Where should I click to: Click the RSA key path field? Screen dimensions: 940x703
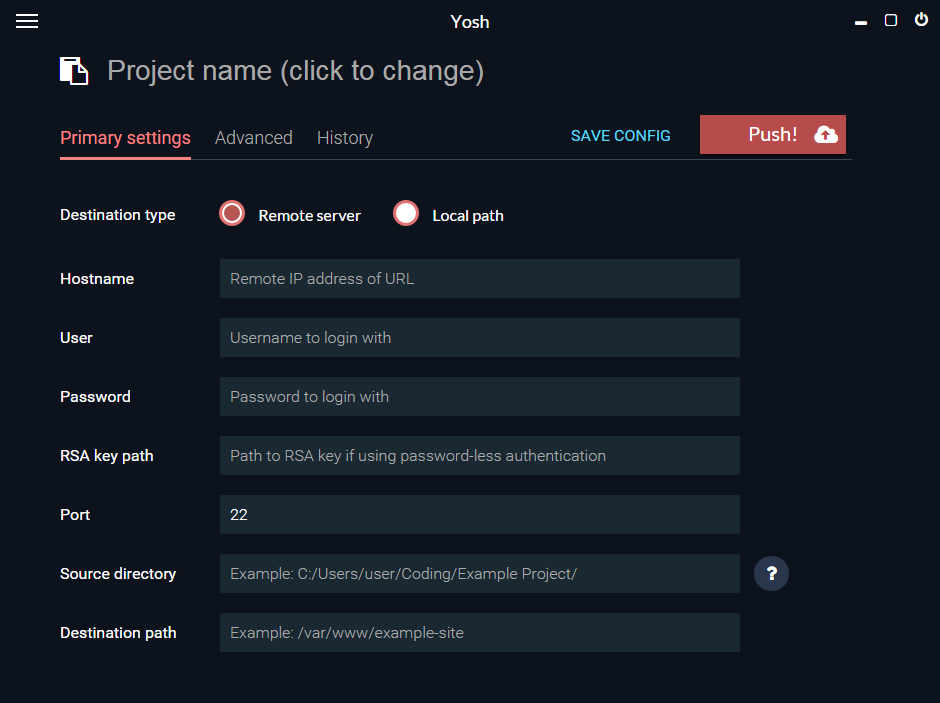480,455
